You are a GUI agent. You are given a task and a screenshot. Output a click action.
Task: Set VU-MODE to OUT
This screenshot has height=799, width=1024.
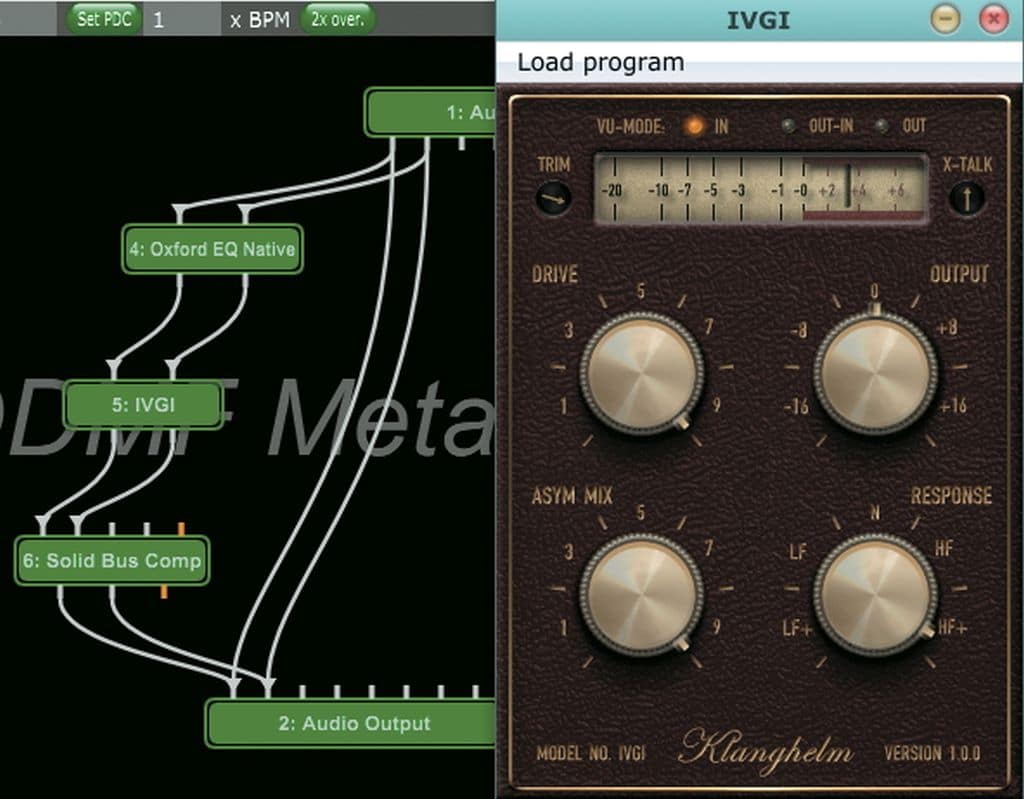tap(882, 126)
